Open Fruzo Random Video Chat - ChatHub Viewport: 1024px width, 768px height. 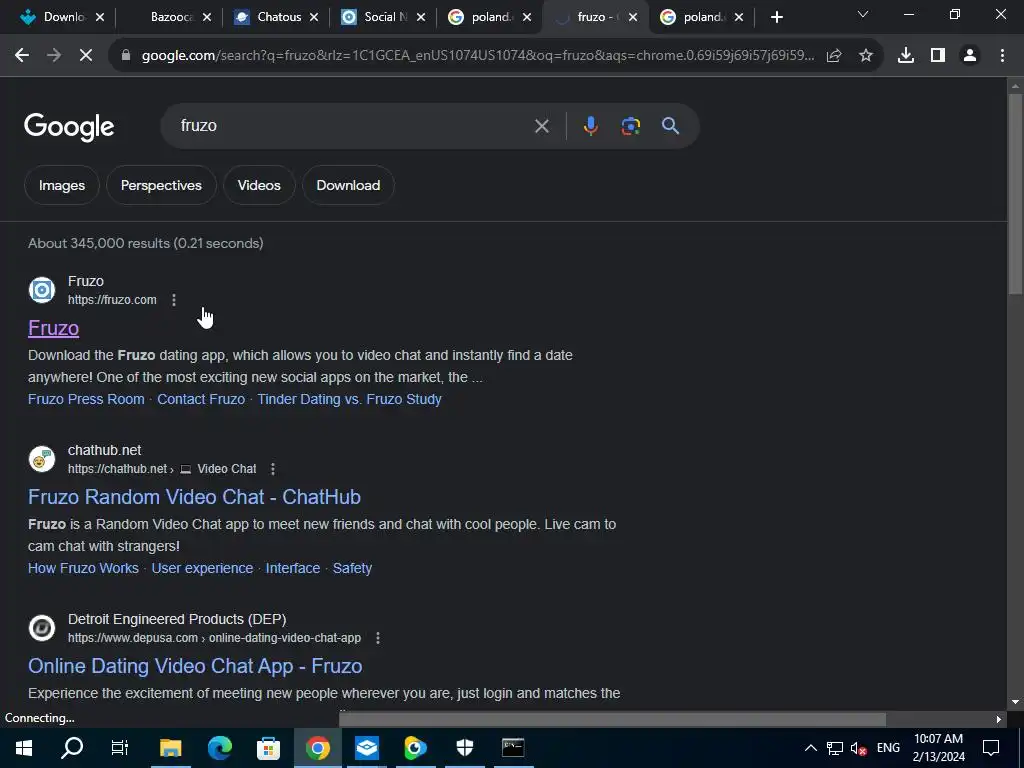point(195,497)
